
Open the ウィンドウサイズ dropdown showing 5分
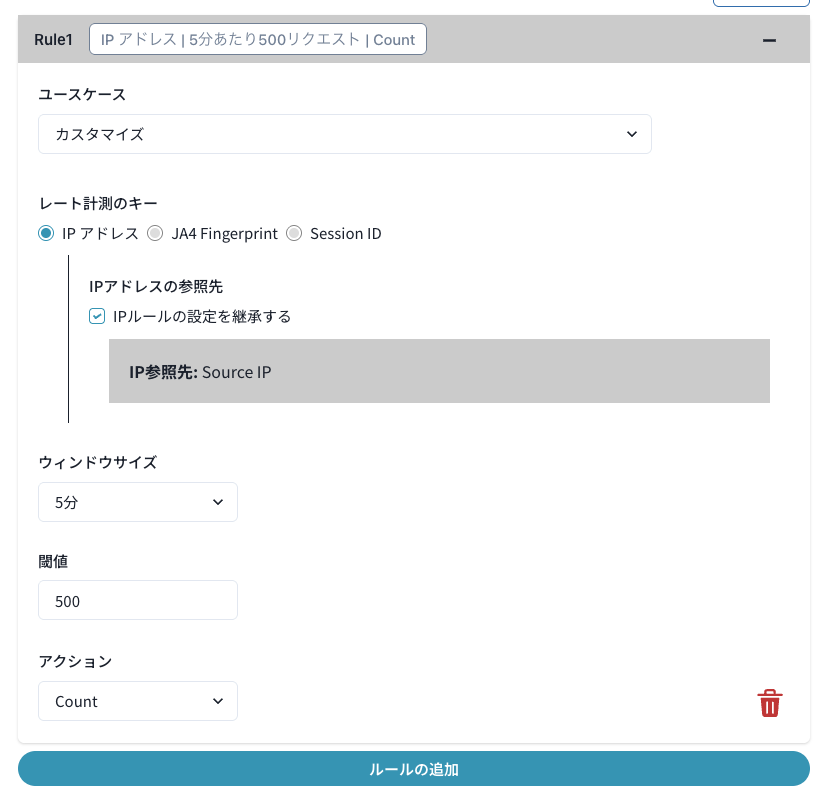point(138,502)
